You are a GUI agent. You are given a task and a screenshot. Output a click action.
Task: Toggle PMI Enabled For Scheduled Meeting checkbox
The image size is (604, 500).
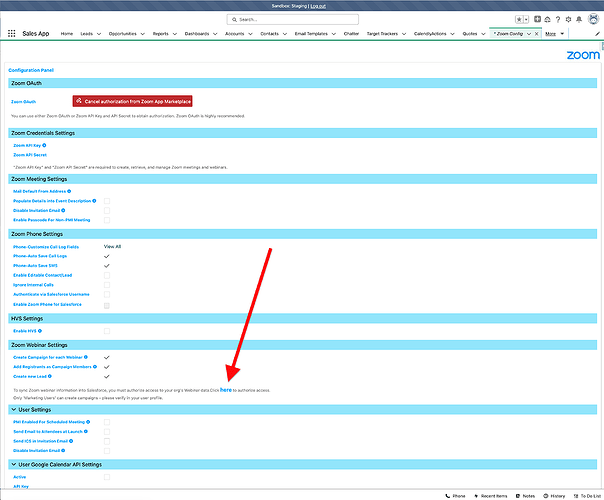click(x=107, y=422)
